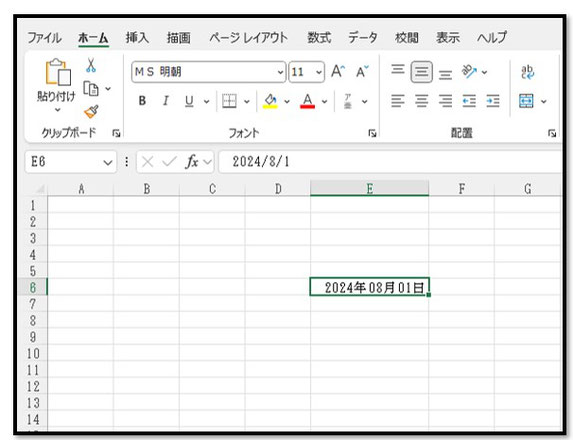This screenshot has height=440, width=573.
Task: Toggle Middle Align vertical alignment
Action: [421, 72]
